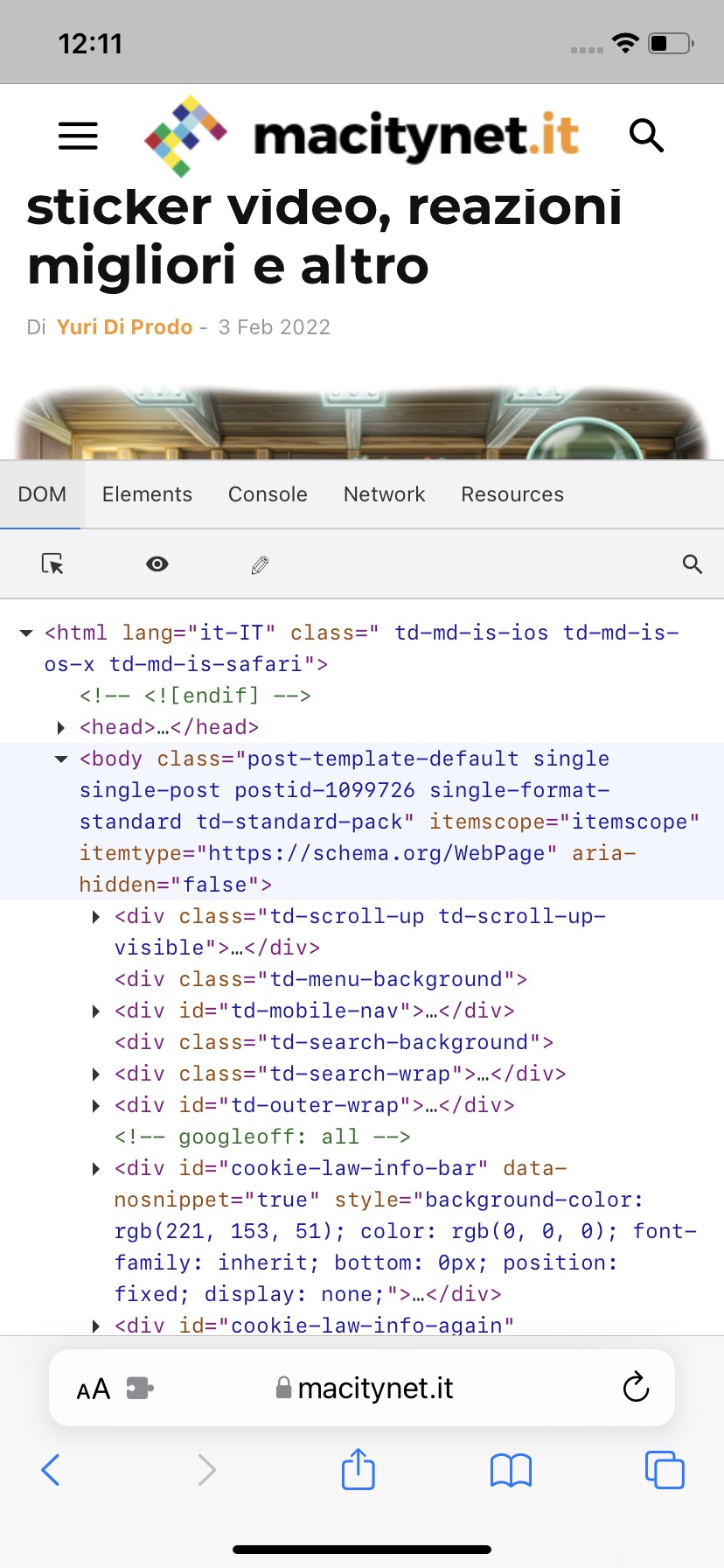Screen dimensions: 724x1568
Task: Select the <![endif] comment line
Action: coord(195,696)
